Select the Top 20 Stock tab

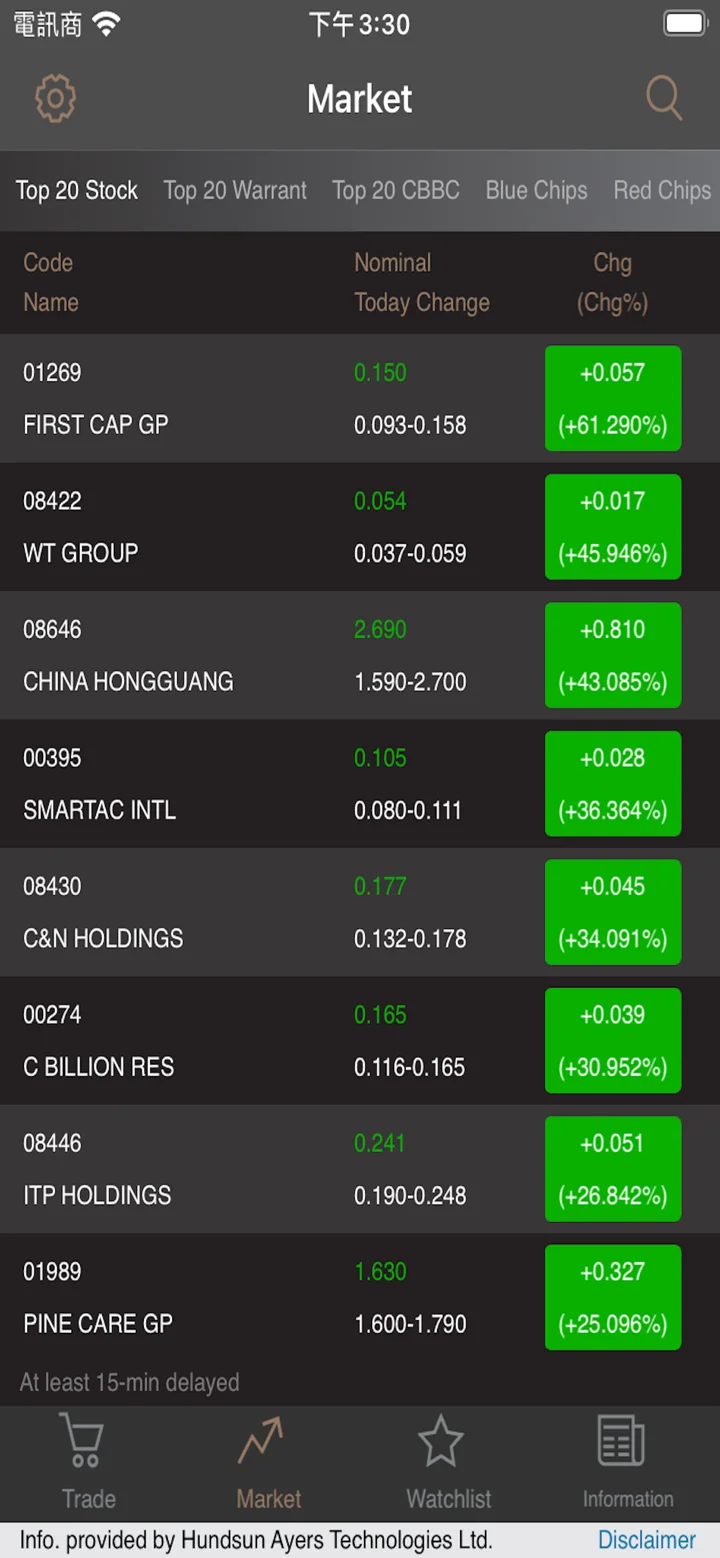point(77,190)
